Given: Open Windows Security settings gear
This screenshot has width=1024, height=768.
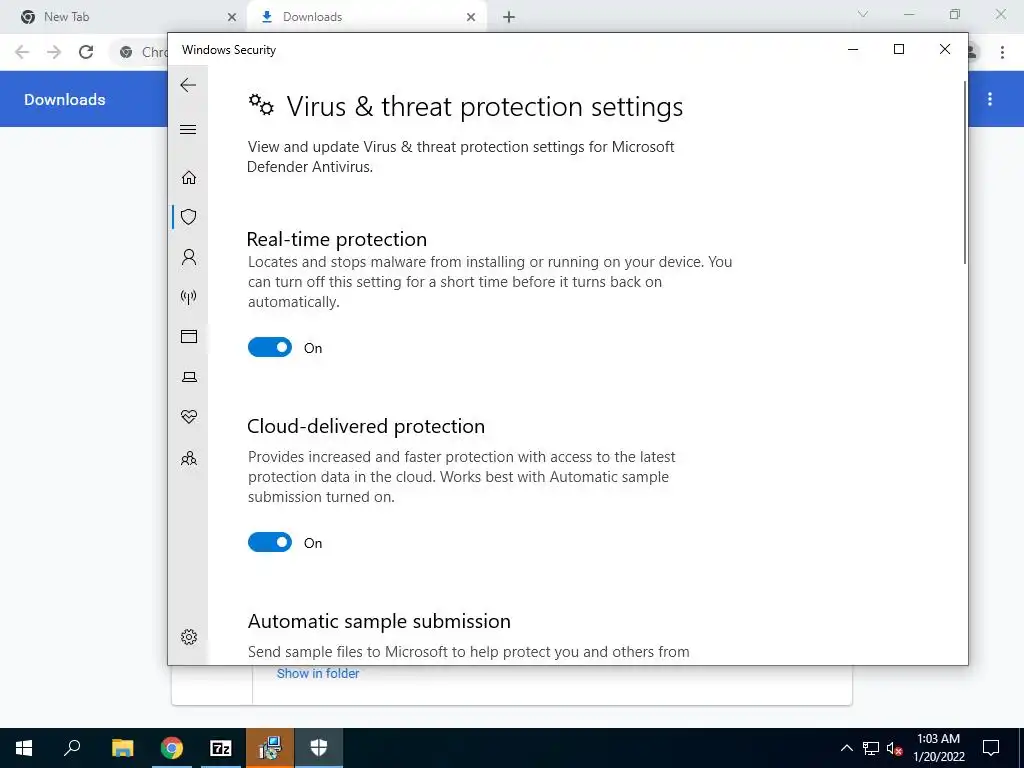Looking at the screenshot, I should (189, 637).
